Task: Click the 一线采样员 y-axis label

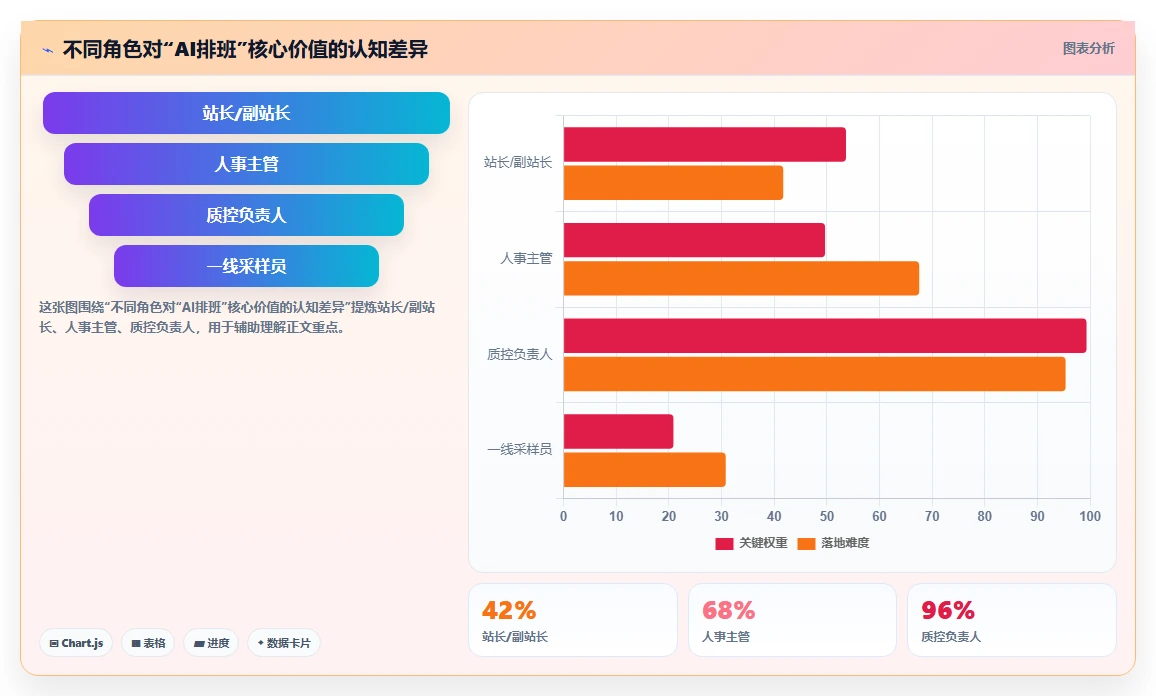Action: point(519,449)
